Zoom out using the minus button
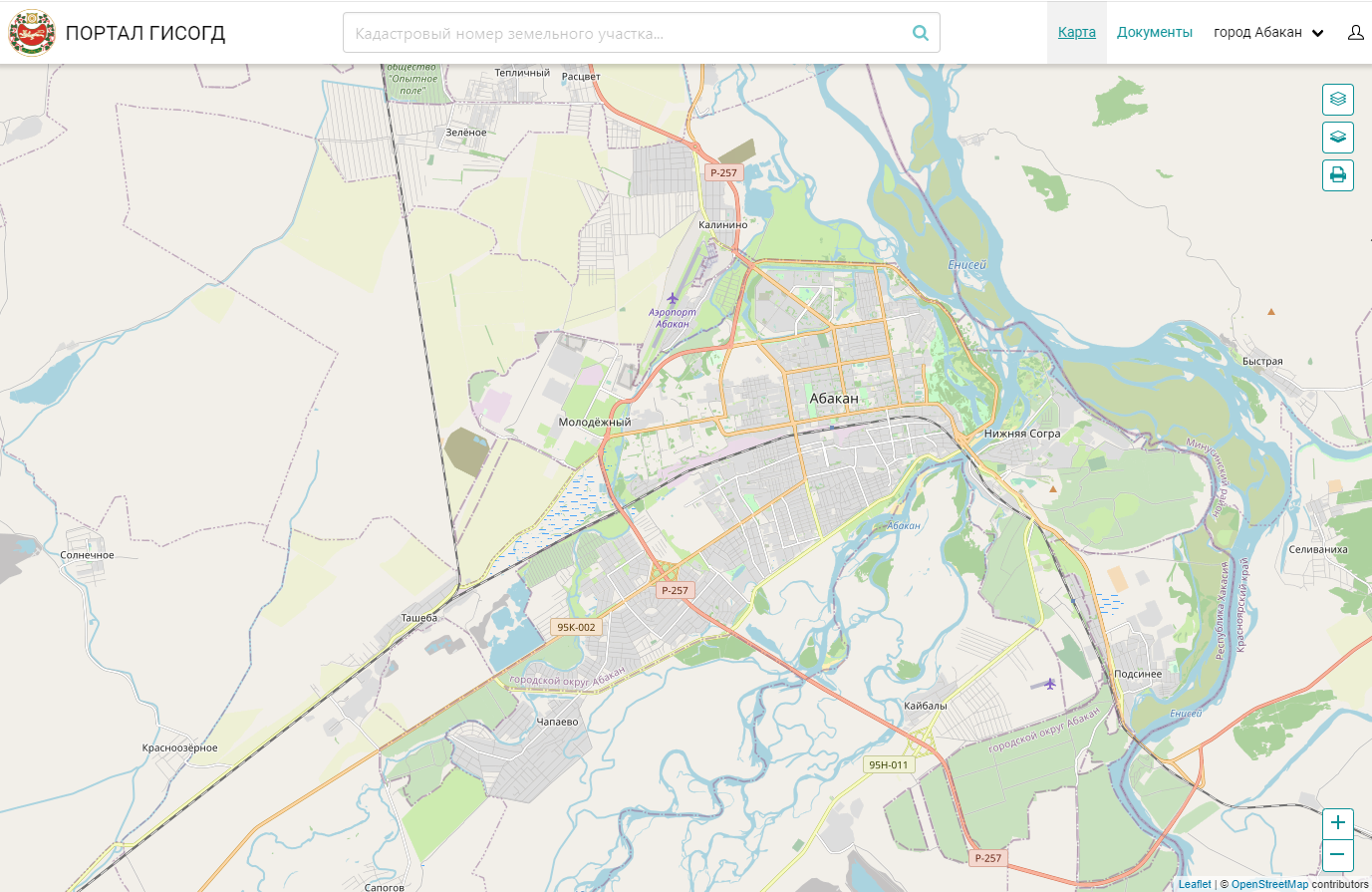 pos(1337,855)
